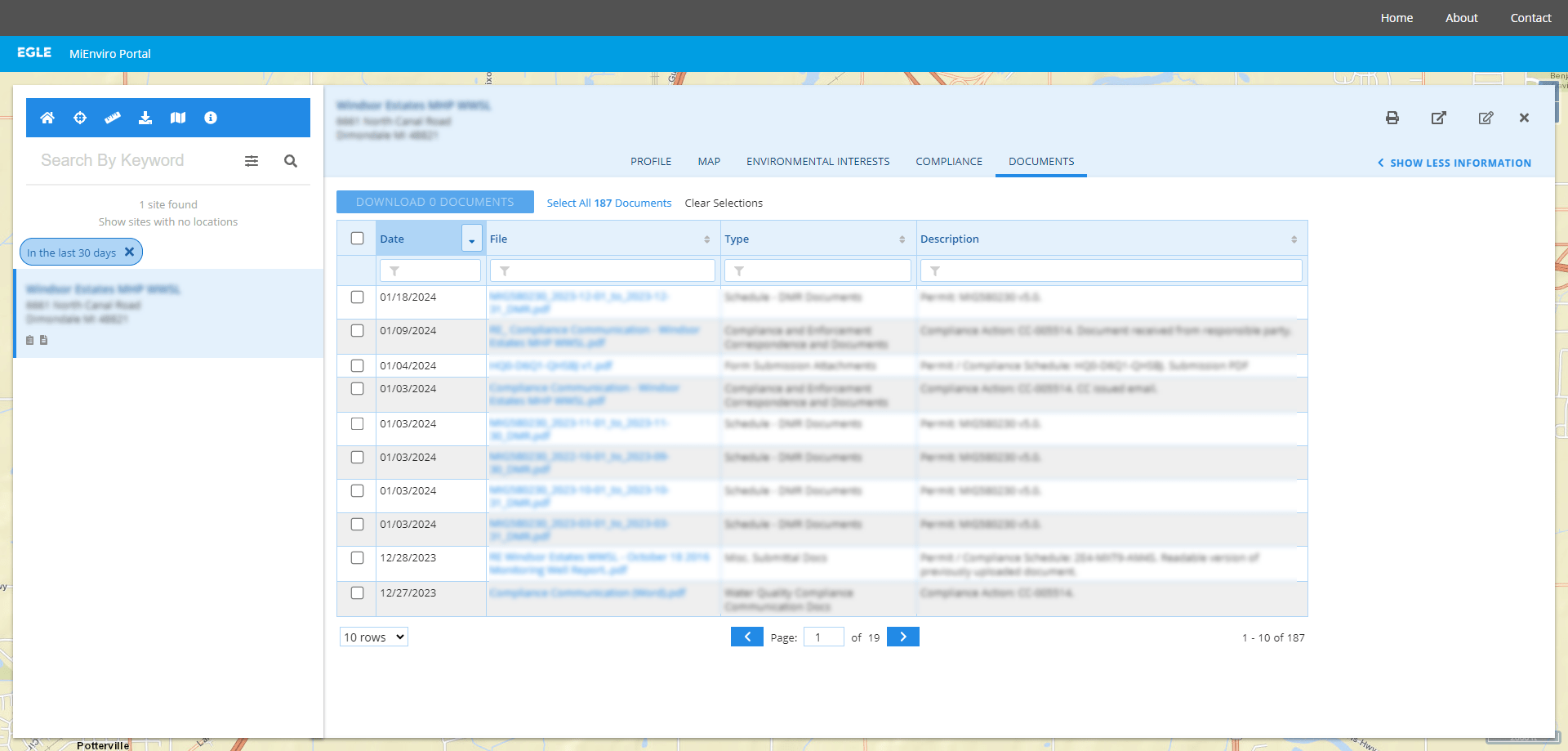Check the 01/04/2024 document row
This screenshot has width=1568, height=751.
tap(357, 366)
